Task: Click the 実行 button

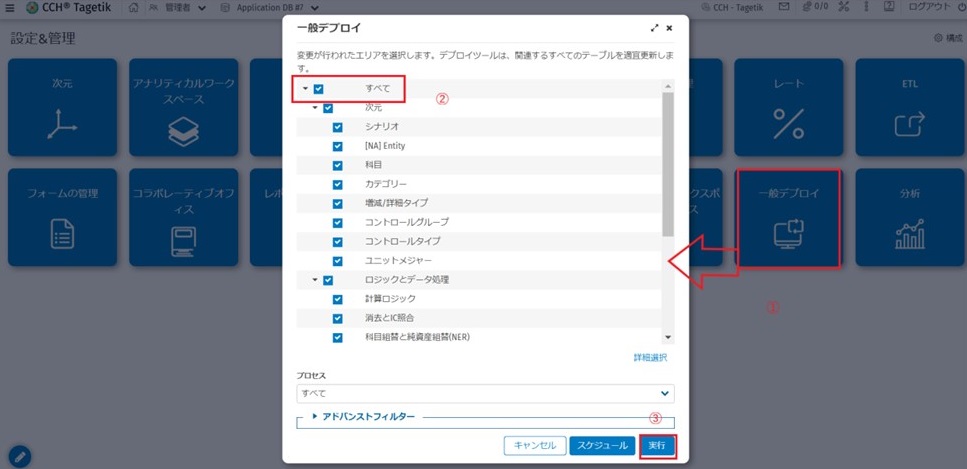Action: [x=657, y=445]
